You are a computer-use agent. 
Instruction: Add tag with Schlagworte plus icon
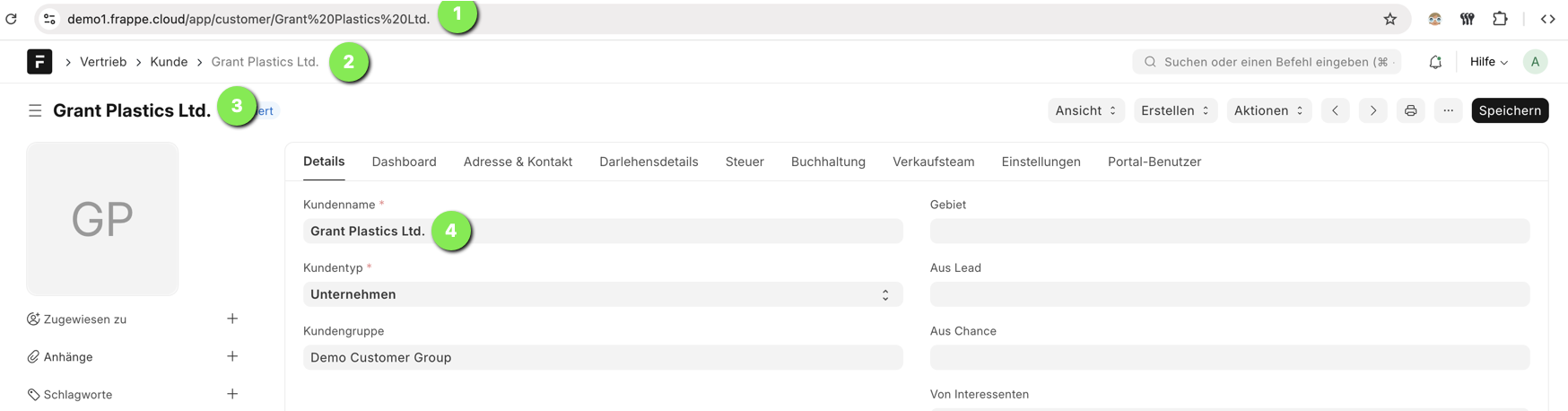[232, 394]
